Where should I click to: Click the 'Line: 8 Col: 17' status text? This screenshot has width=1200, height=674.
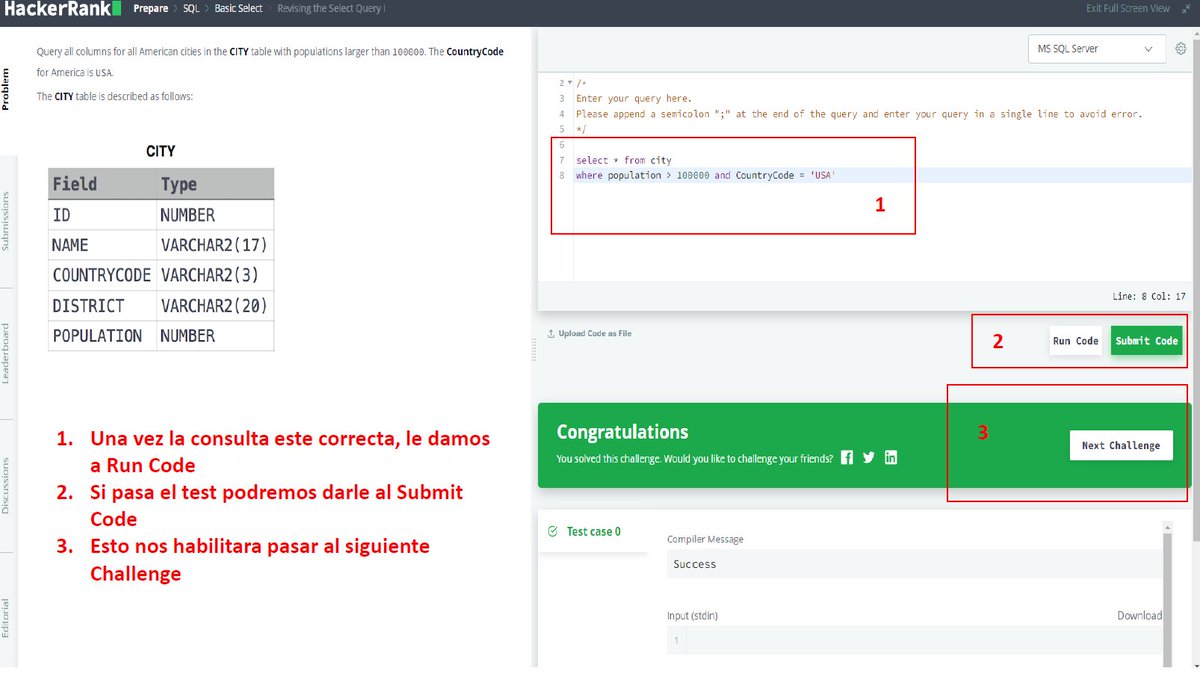1148,296
